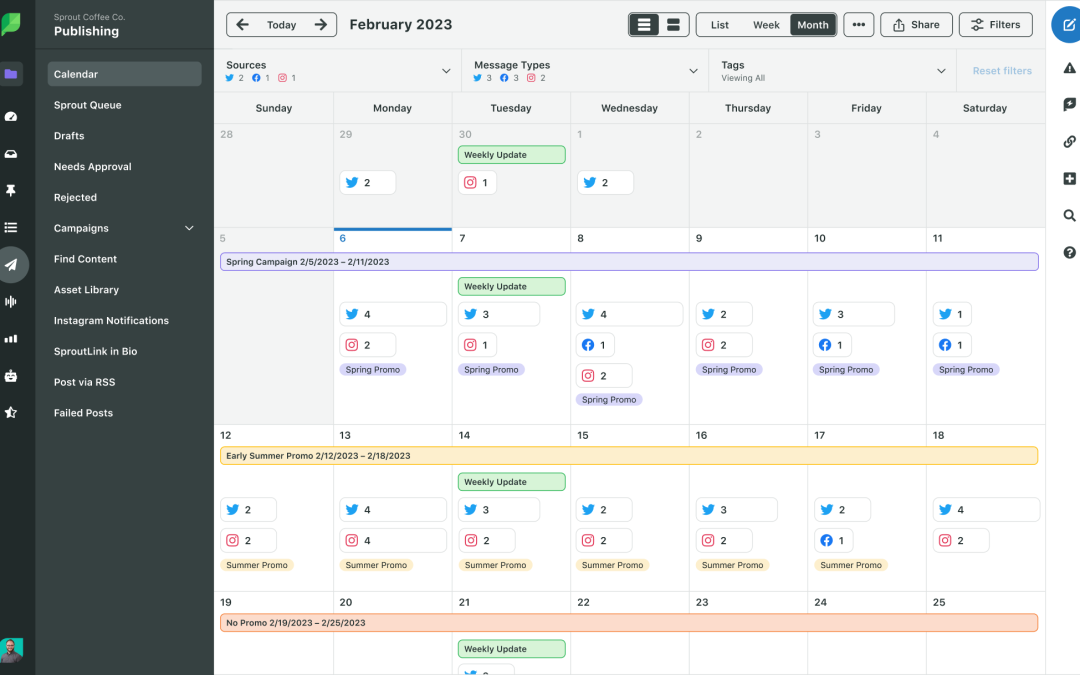Open the help question mark icon
The image size is (1080, 675).
[1069, 253]
